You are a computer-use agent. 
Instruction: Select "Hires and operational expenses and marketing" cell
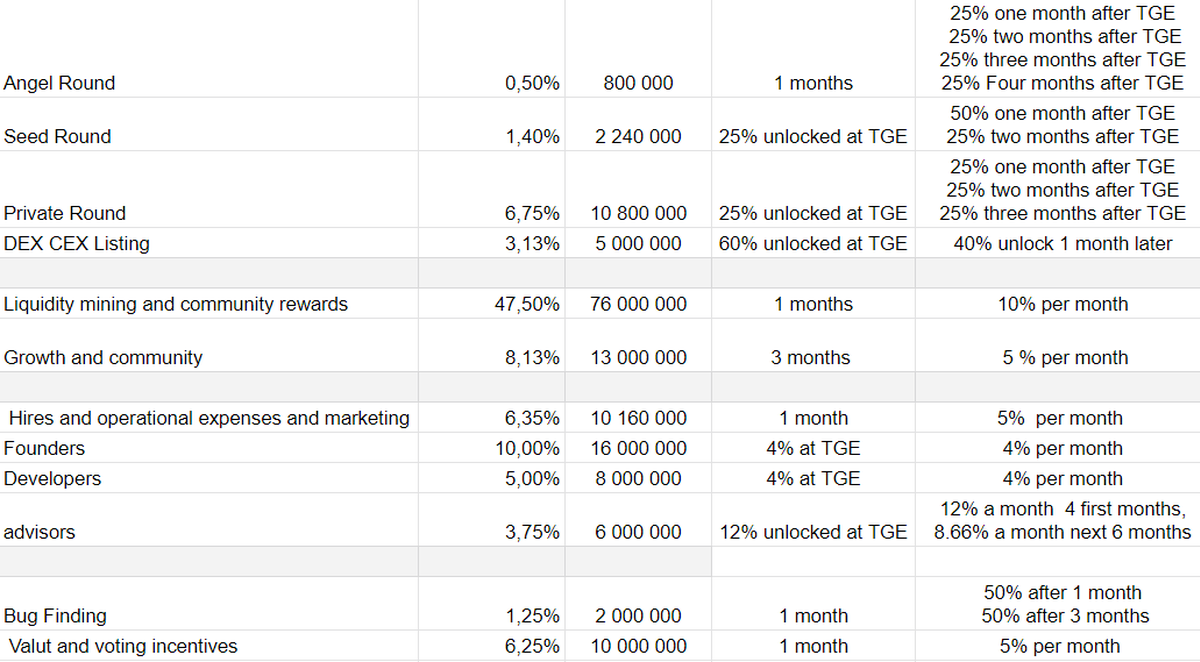208,418
